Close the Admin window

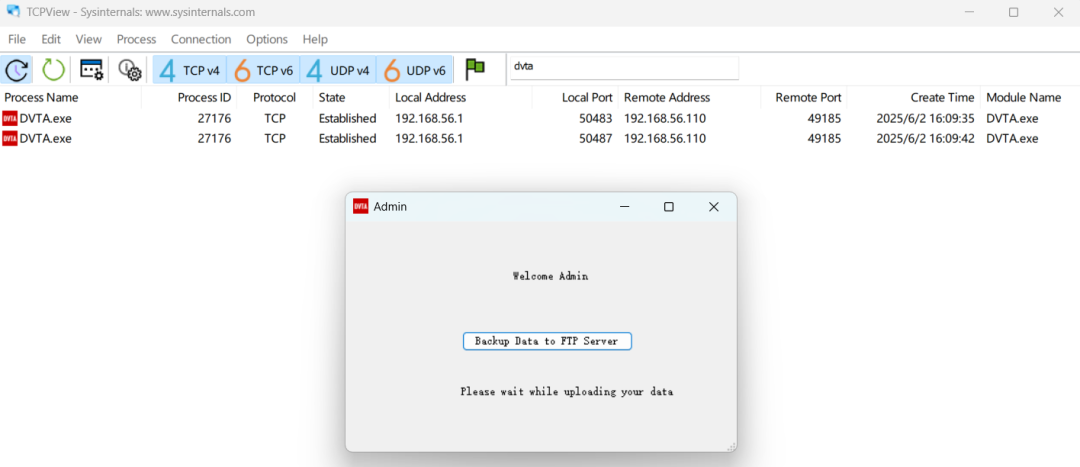click(714, 207)
